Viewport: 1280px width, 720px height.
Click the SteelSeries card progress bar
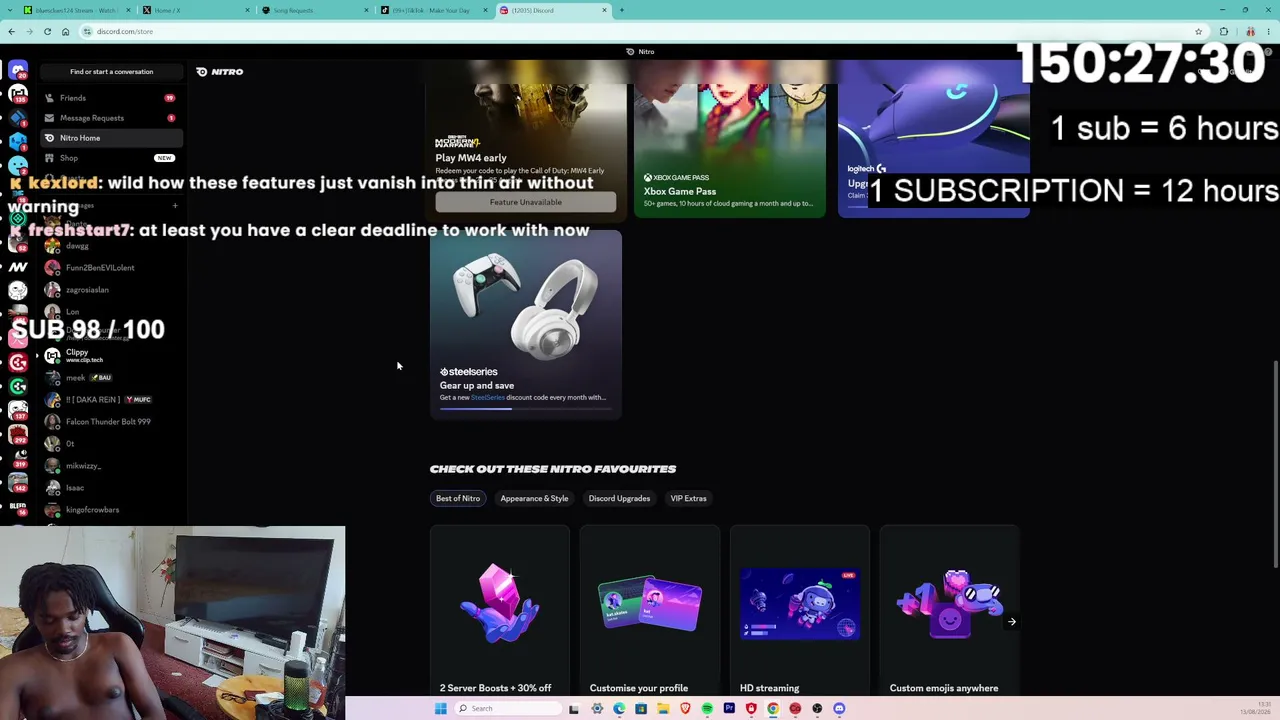pos(526,408)
